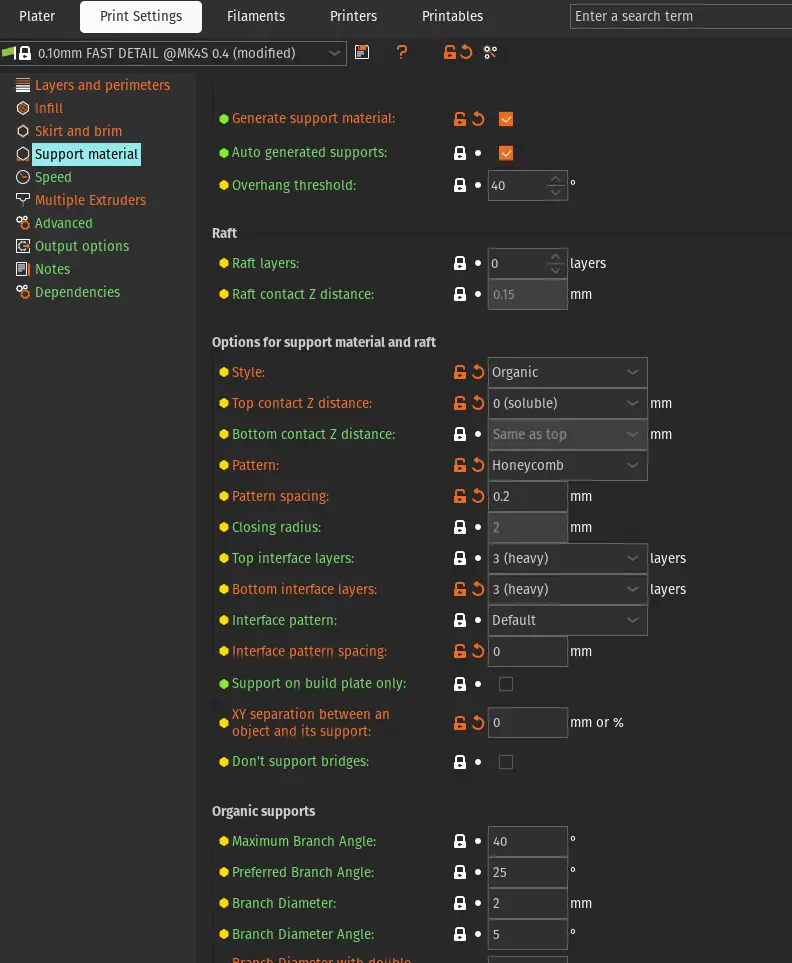Enable Support on build plate only
The image size is (792, 963).
[506, 684]
